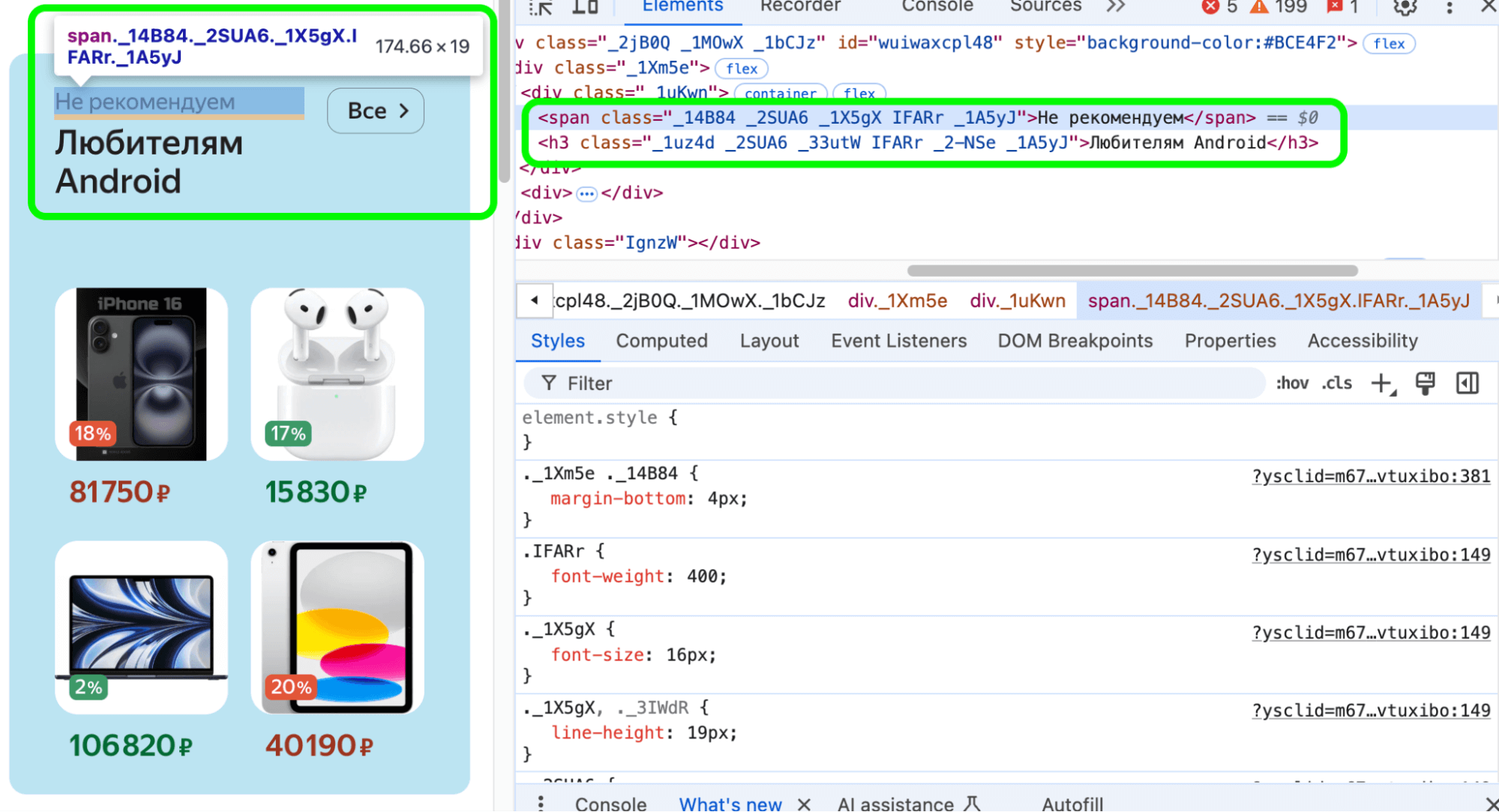Click the 40190 ₽ price
This screenshot has height=812, width=1499.
click(x=319, y=746)
